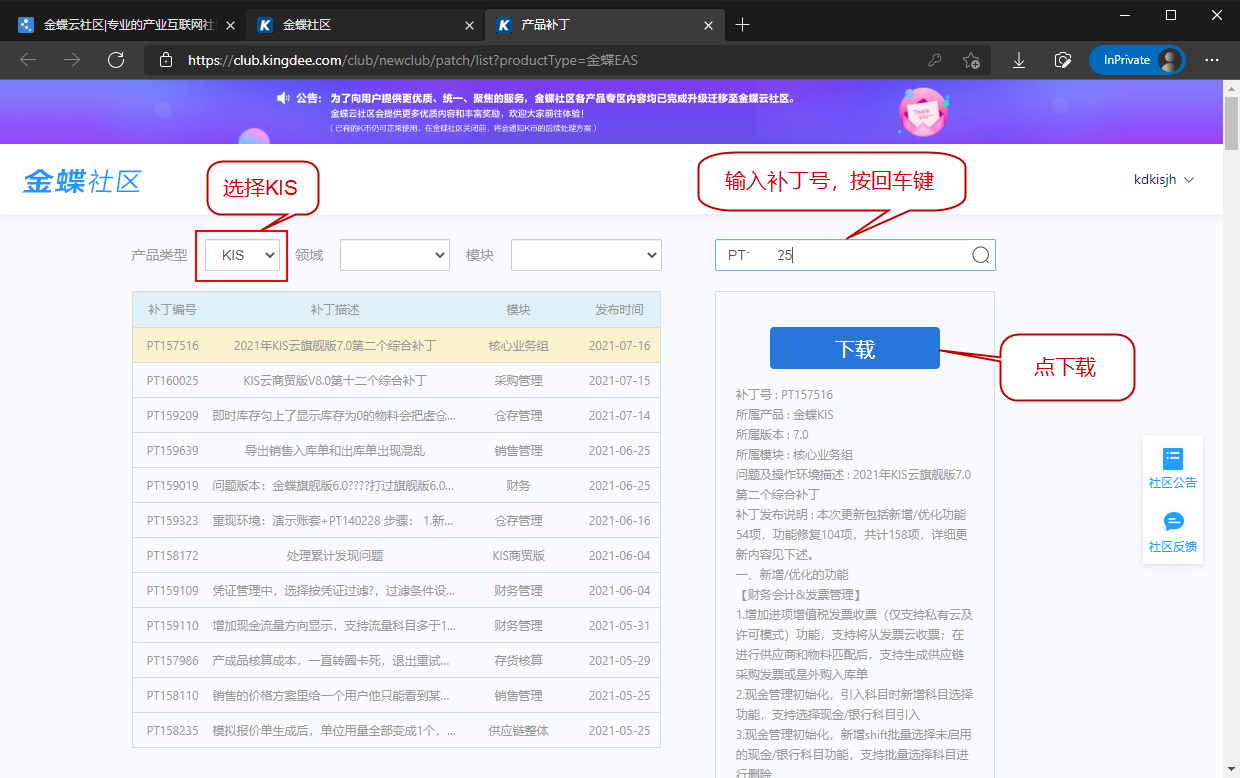
Task: Open a new browser tab
Action: pyautogui.click(x=742, y=25)
